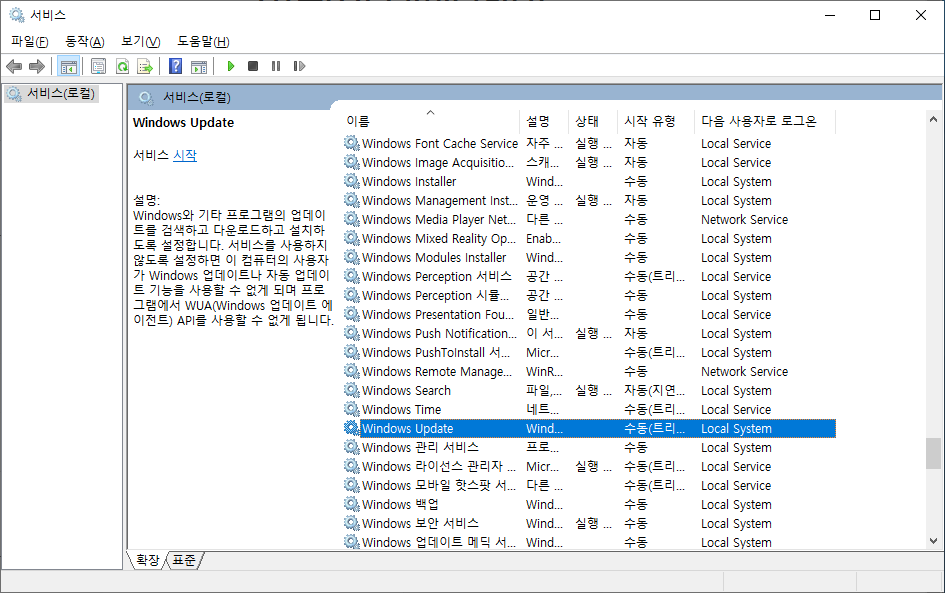Click gear icon beside Windows Modules Installer
This screenshot has width=945, height=593.
[352, 257]
